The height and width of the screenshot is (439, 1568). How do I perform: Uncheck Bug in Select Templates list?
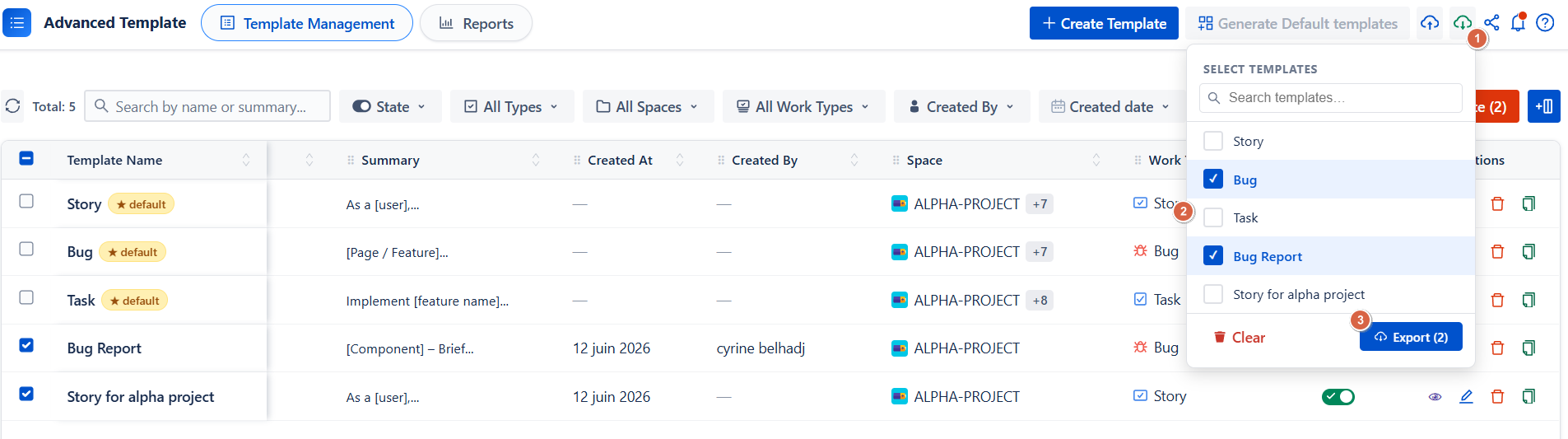click(1213, 179)
